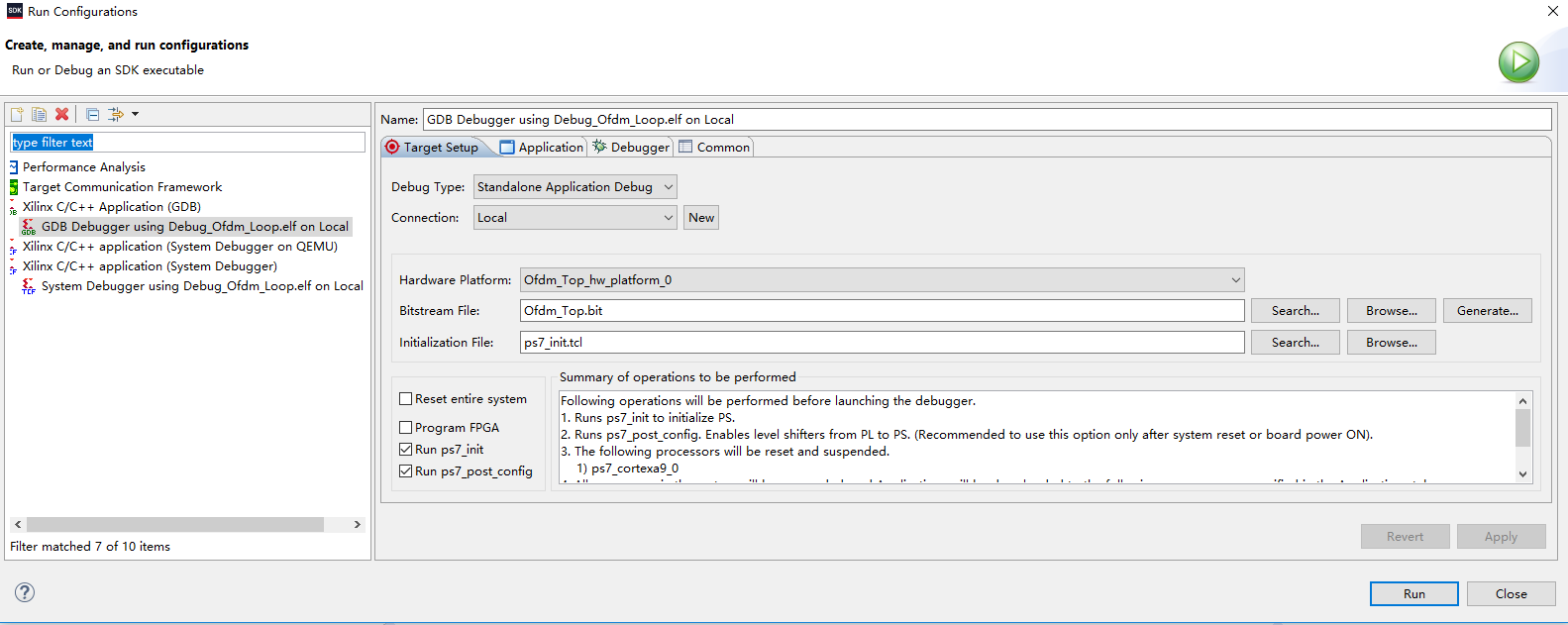Click the Run button
1568x625 pixels.
click(x=1414, y=594)
